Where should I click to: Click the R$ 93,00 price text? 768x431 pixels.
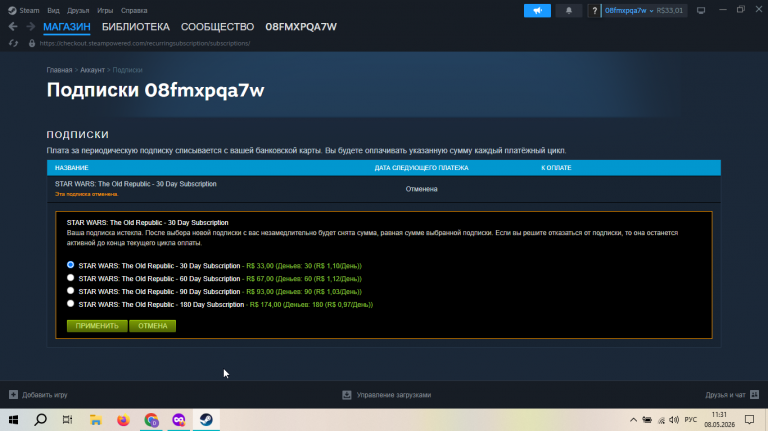point(260,291)
